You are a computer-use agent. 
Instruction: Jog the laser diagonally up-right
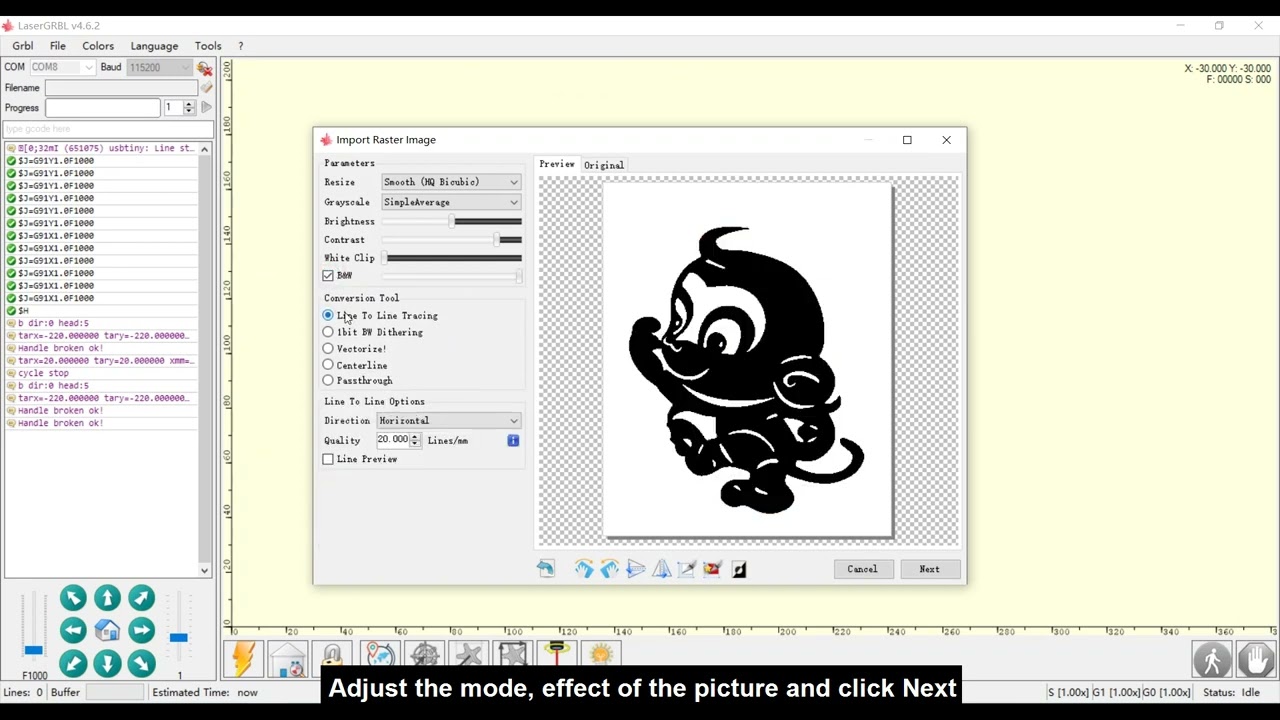[141, 598]
